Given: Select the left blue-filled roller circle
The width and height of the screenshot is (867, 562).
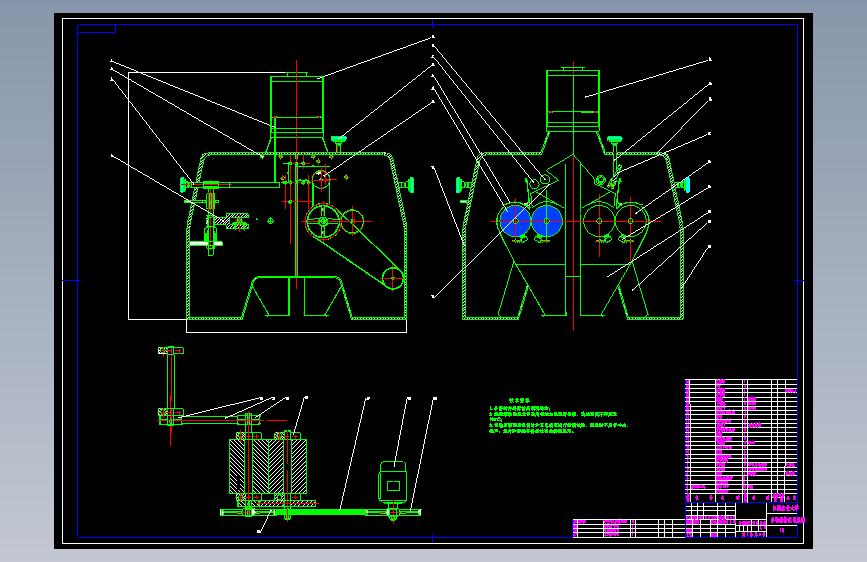Looking at the screenshot, I should (x=515, y=220).
